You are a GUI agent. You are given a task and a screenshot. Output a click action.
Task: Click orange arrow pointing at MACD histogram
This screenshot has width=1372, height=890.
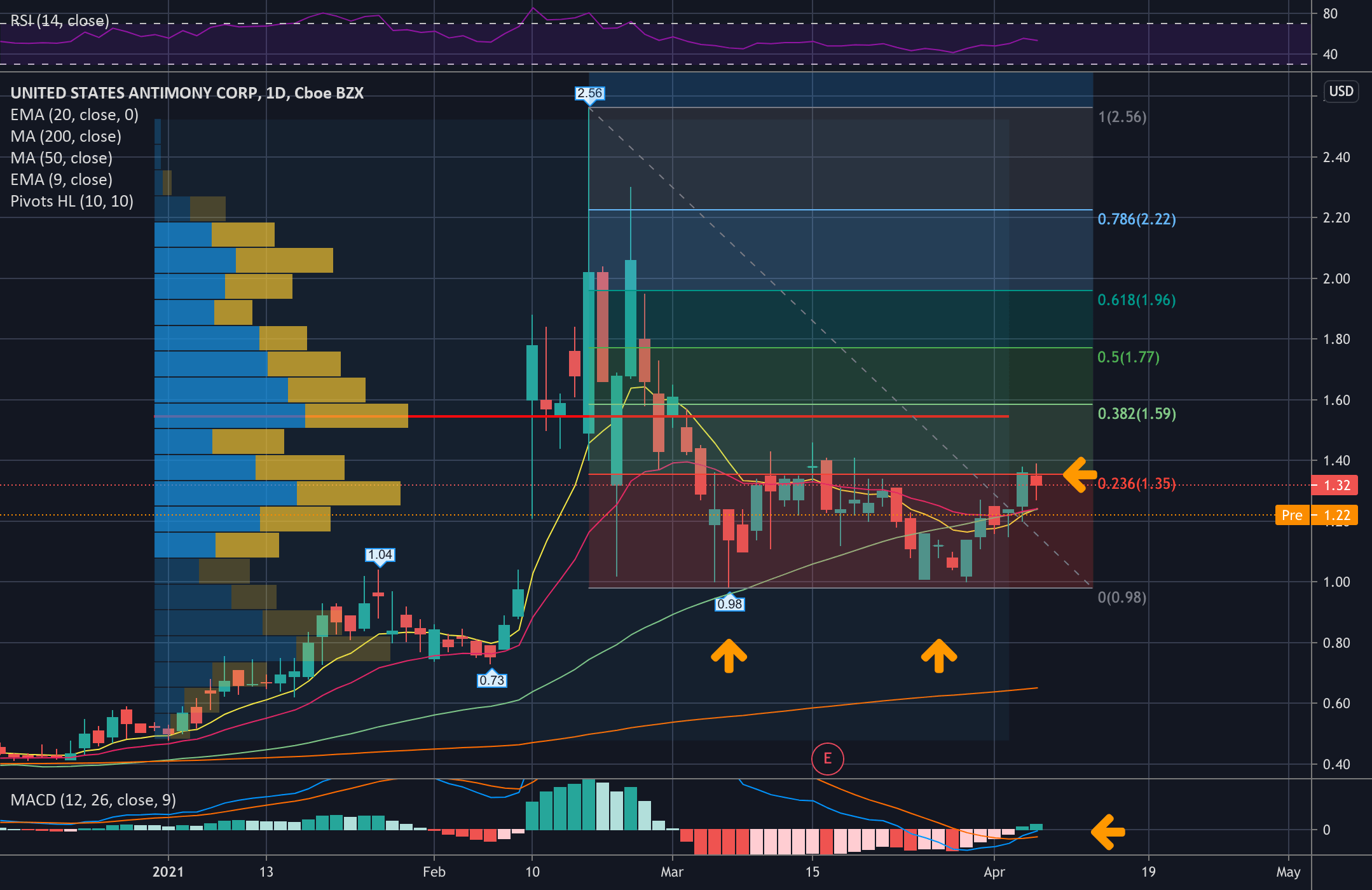pyautogui.click(x=1108, y=831)
